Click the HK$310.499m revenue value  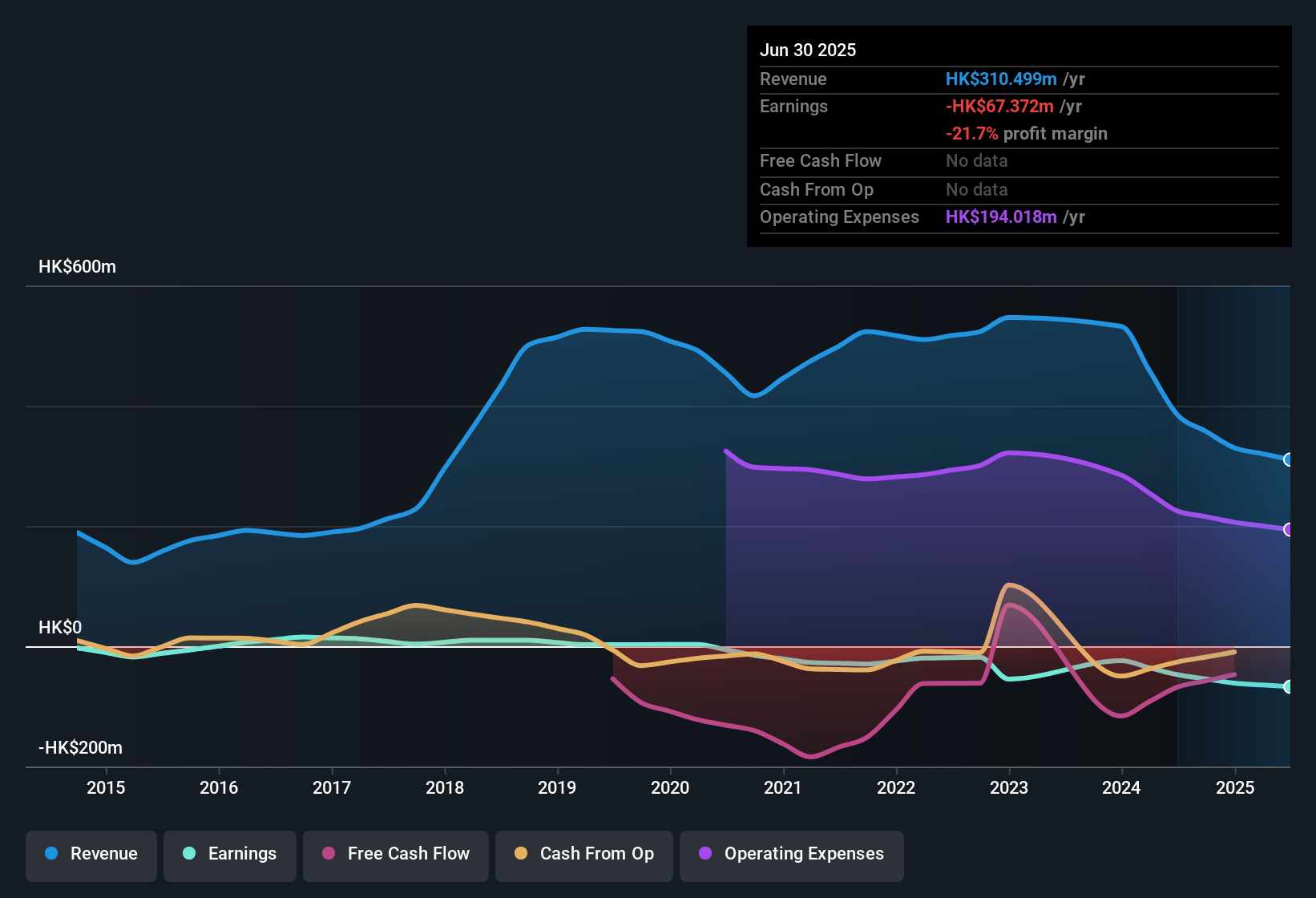coord(1001,79)
